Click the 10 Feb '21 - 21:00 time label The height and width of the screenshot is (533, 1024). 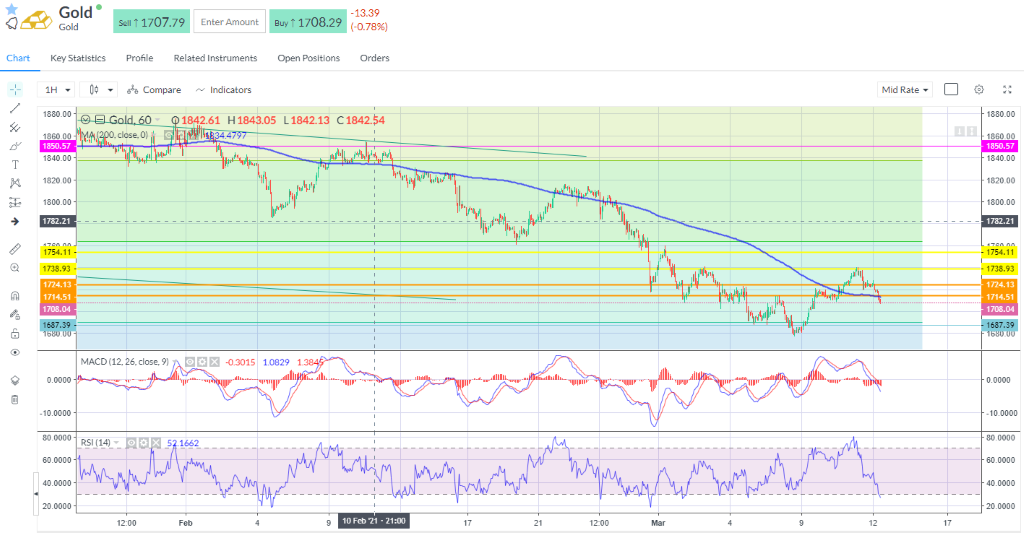point(374,521)
